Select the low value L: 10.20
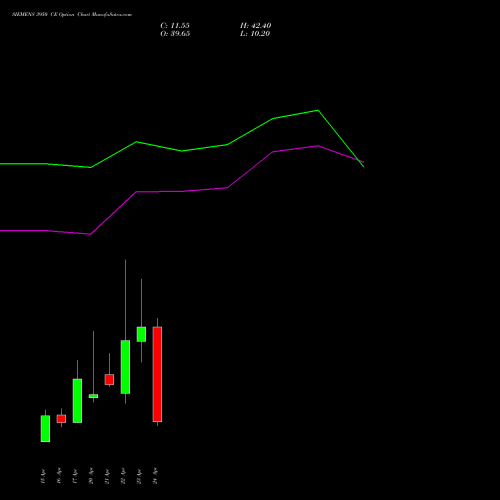 point(255,34)
